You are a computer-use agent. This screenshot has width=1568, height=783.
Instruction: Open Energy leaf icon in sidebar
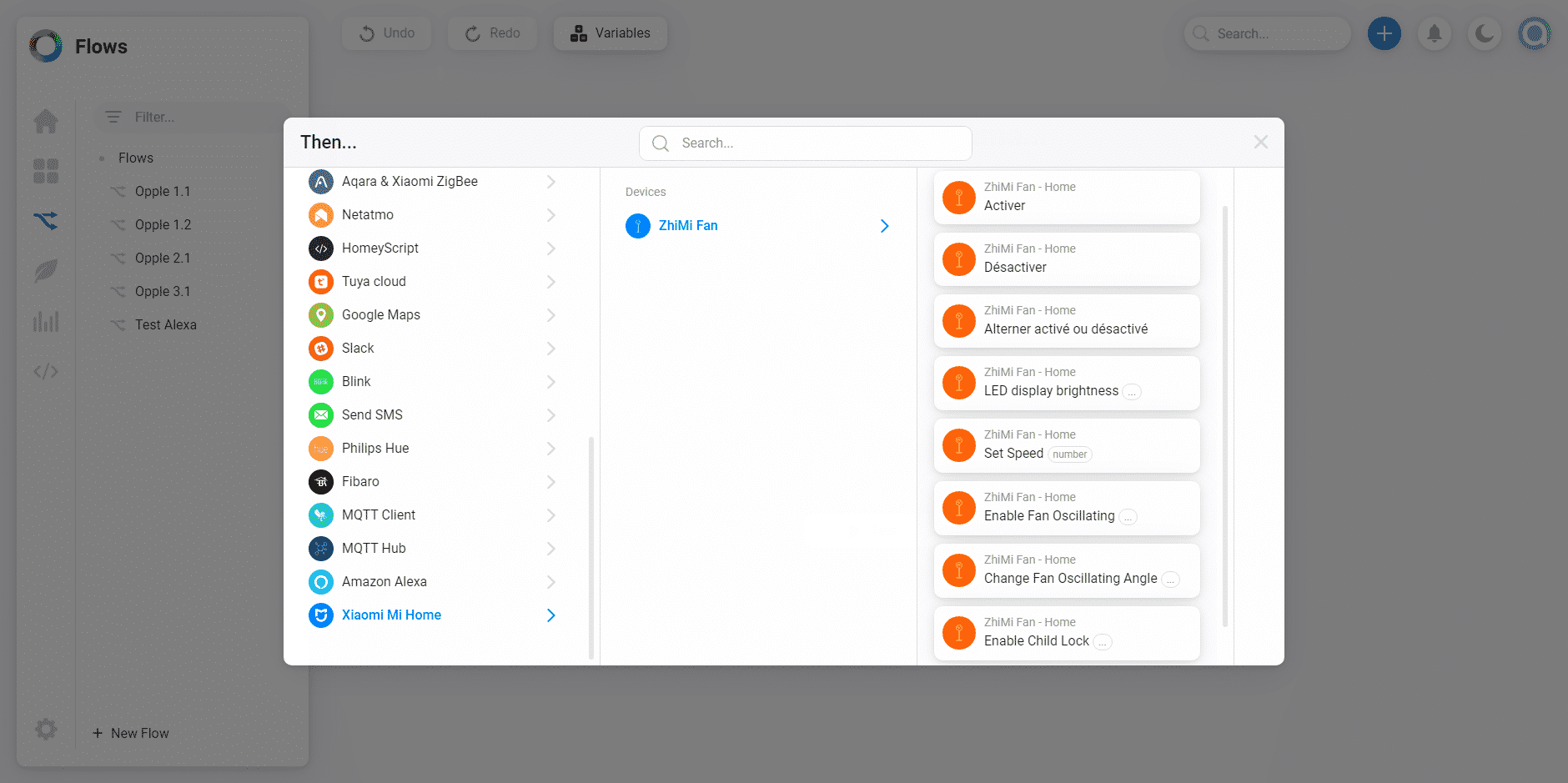click(46, 271)
